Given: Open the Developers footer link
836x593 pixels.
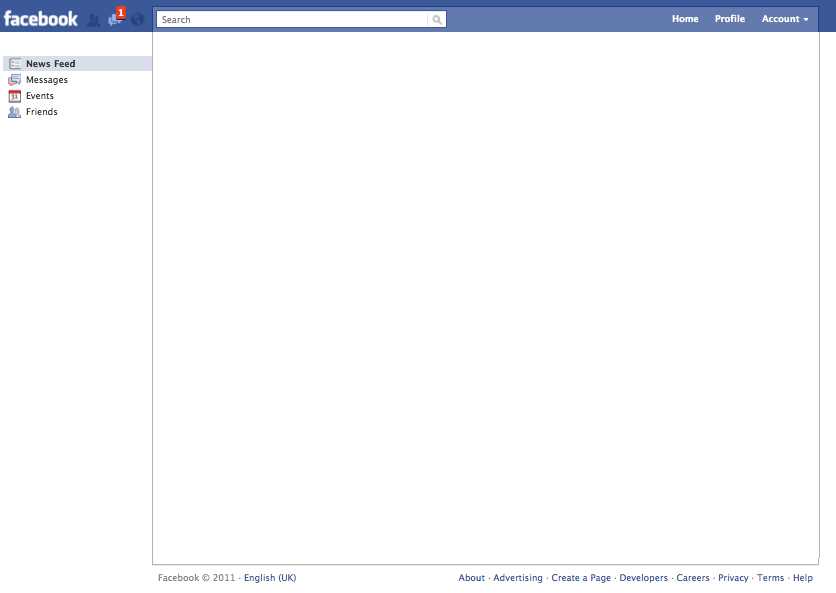Looking at the screenshot, I should click(x=644, y=578).
